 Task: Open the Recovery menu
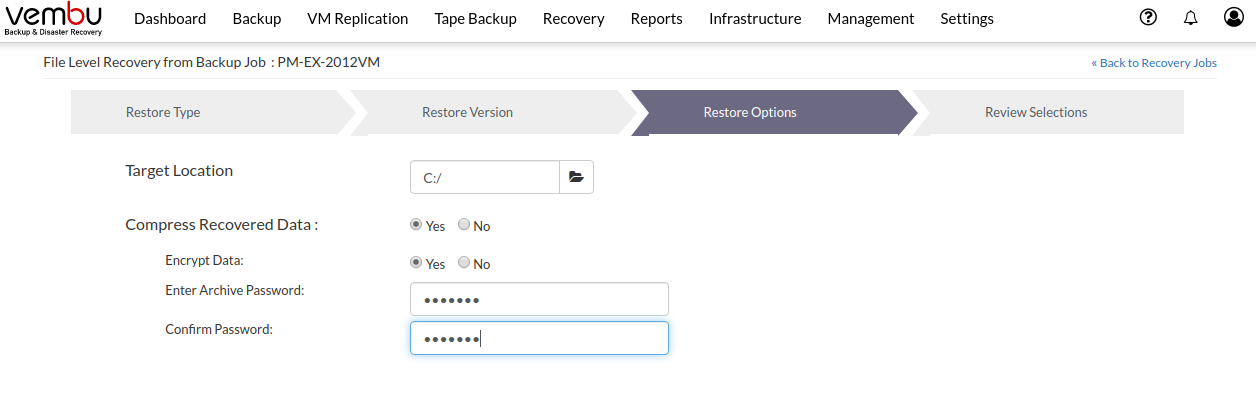pyautogui.click(x=574, y=18)
